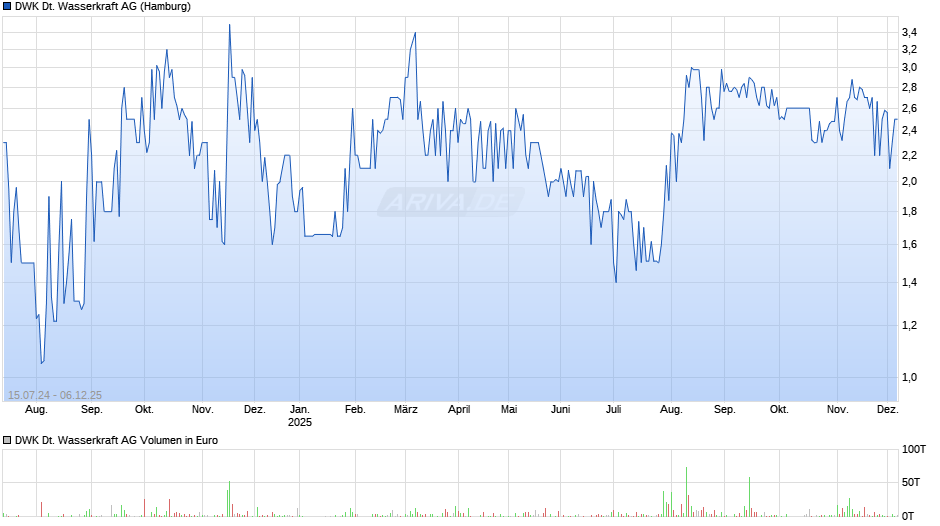The image size is (940, 526).
Task: Click the blue legend square beside DWK title
Action: [x=7, y=7]
